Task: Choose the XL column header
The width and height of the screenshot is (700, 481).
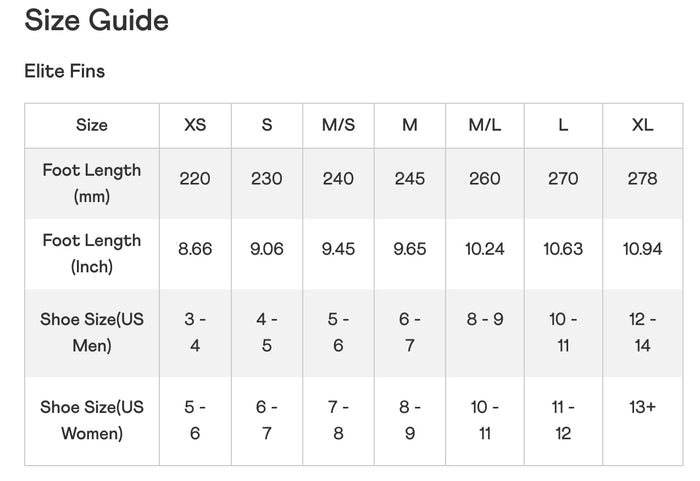Action: coord(642,125)
